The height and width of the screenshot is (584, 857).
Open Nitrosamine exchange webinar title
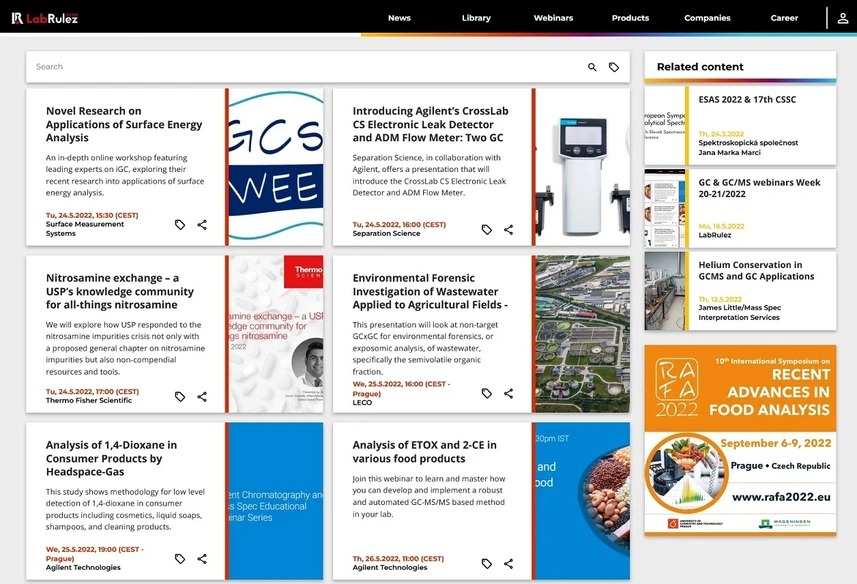[120, 292]
